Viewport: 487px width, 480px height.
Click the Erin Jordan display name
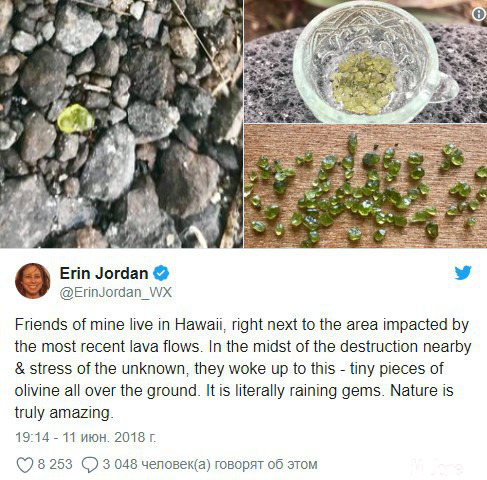[x=104, y=273]
